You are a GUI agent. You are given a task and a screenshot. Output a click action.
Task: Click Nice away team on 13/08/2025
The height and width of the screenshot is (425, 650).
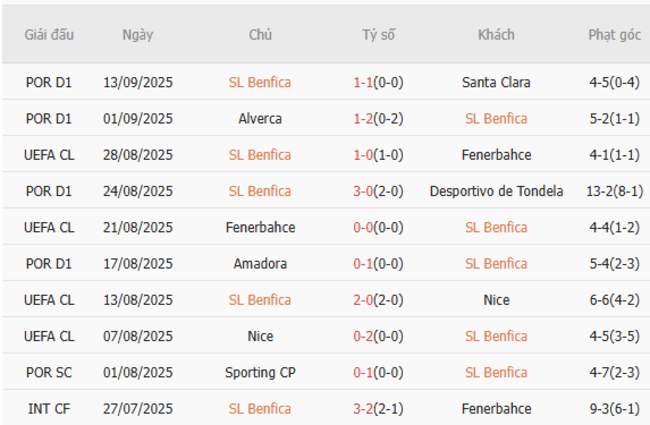[x=496, y=300]
